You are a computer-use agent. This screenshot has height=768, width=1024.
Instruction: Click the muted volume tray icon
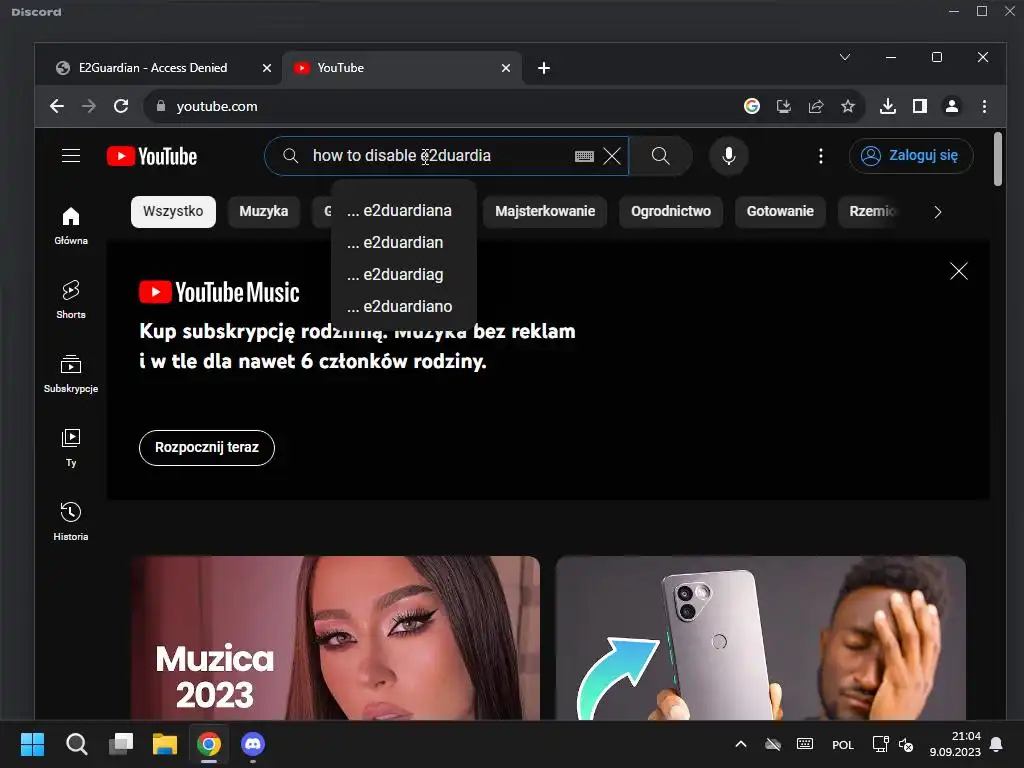pyautogui.click(x=906, y=744)
